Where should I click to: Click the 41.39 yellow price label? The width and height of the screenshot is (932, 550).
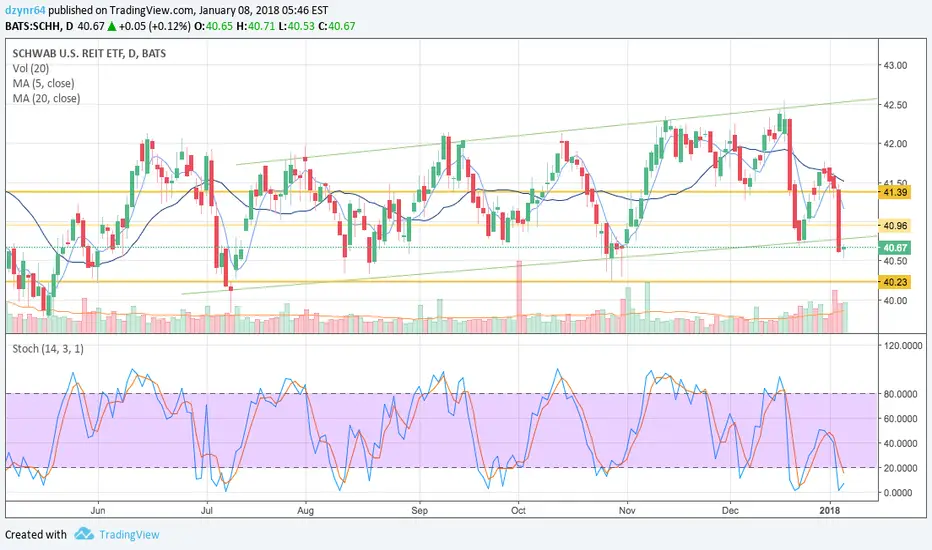895,192
